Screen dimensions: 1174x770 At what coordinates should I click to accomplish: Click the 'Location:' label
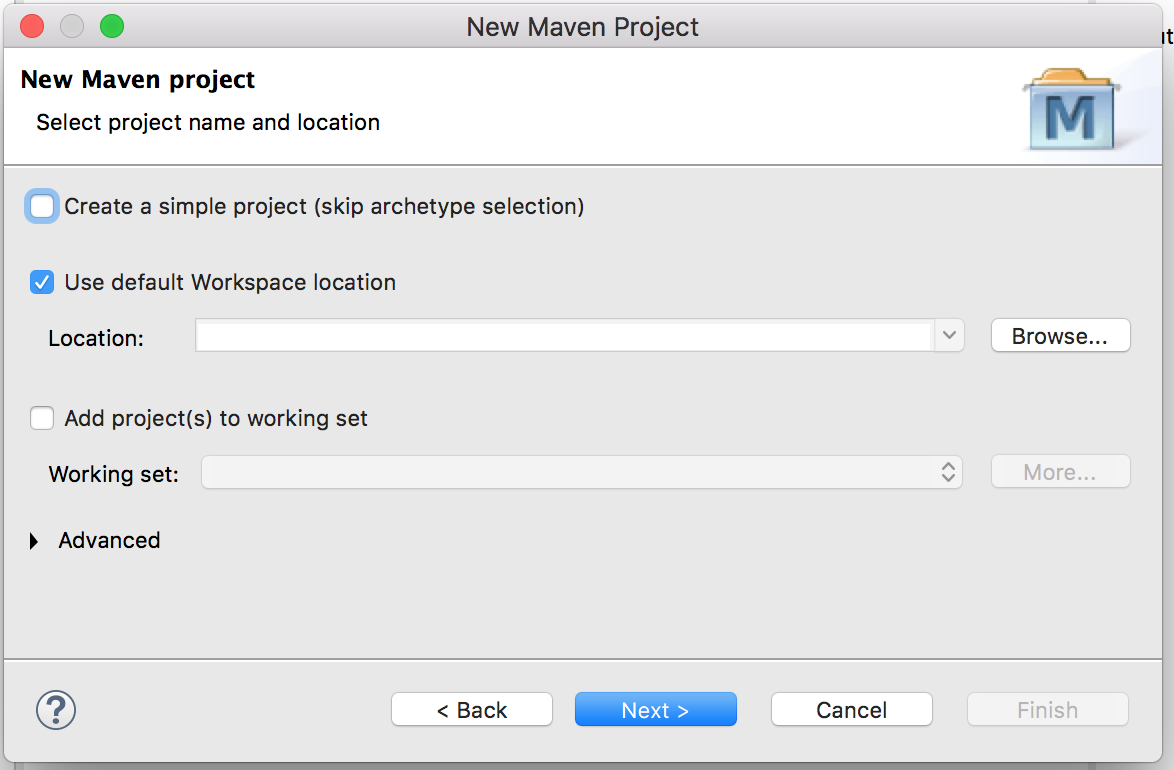point(96,339)
